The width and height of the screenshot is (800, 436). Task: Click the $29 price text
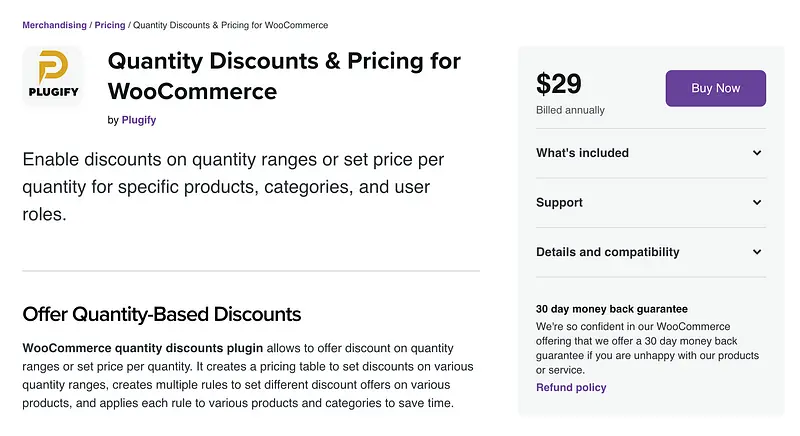coord(559,84)
